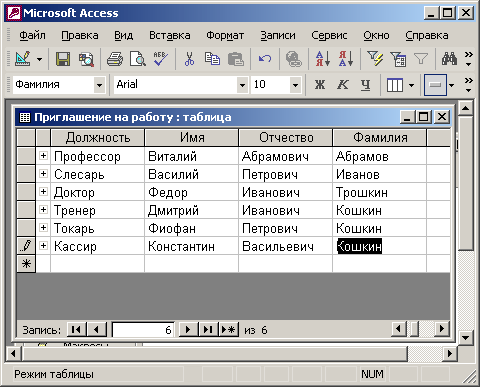Image resolution: width=480 pixels, height=387 pixels.
Task: Create new record navigation button
Action: [x=228, y=330]
